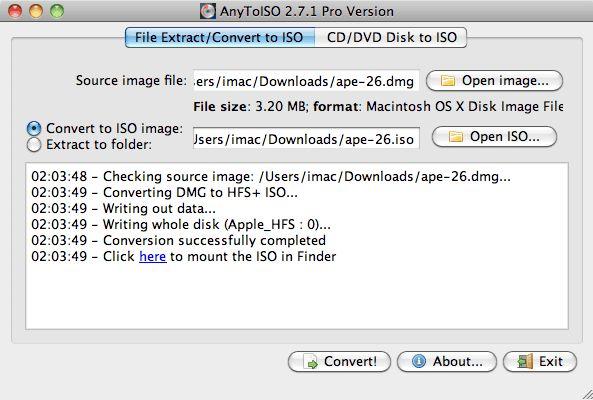Switch to CD/DVD Disk to ISO tab
The image size is (593, 400).
pyautogui.click(x=391, y=37)
